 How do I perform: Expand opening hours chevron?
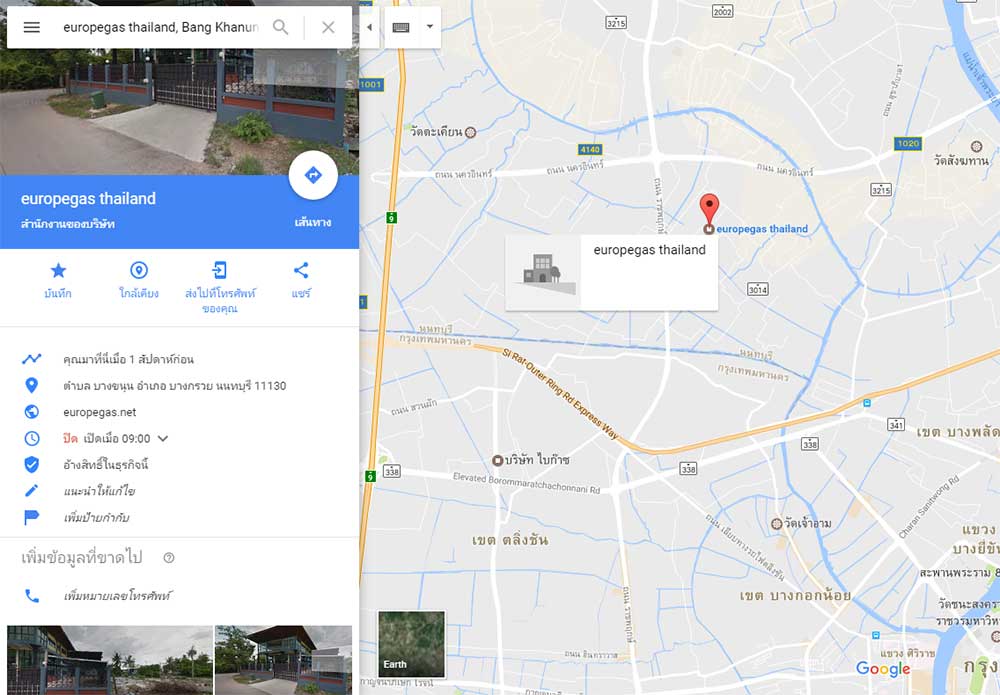[163, 439]
